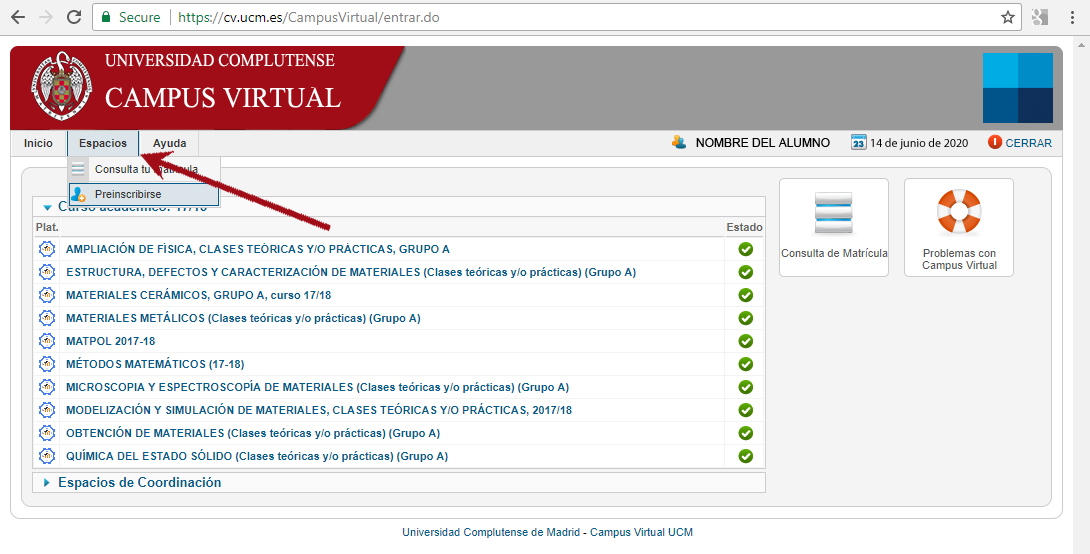Open MATPOL 2017-18 course link
The width and height of the screenshot is (1090, 554).
pyautogui.click(x=111, y=341)
